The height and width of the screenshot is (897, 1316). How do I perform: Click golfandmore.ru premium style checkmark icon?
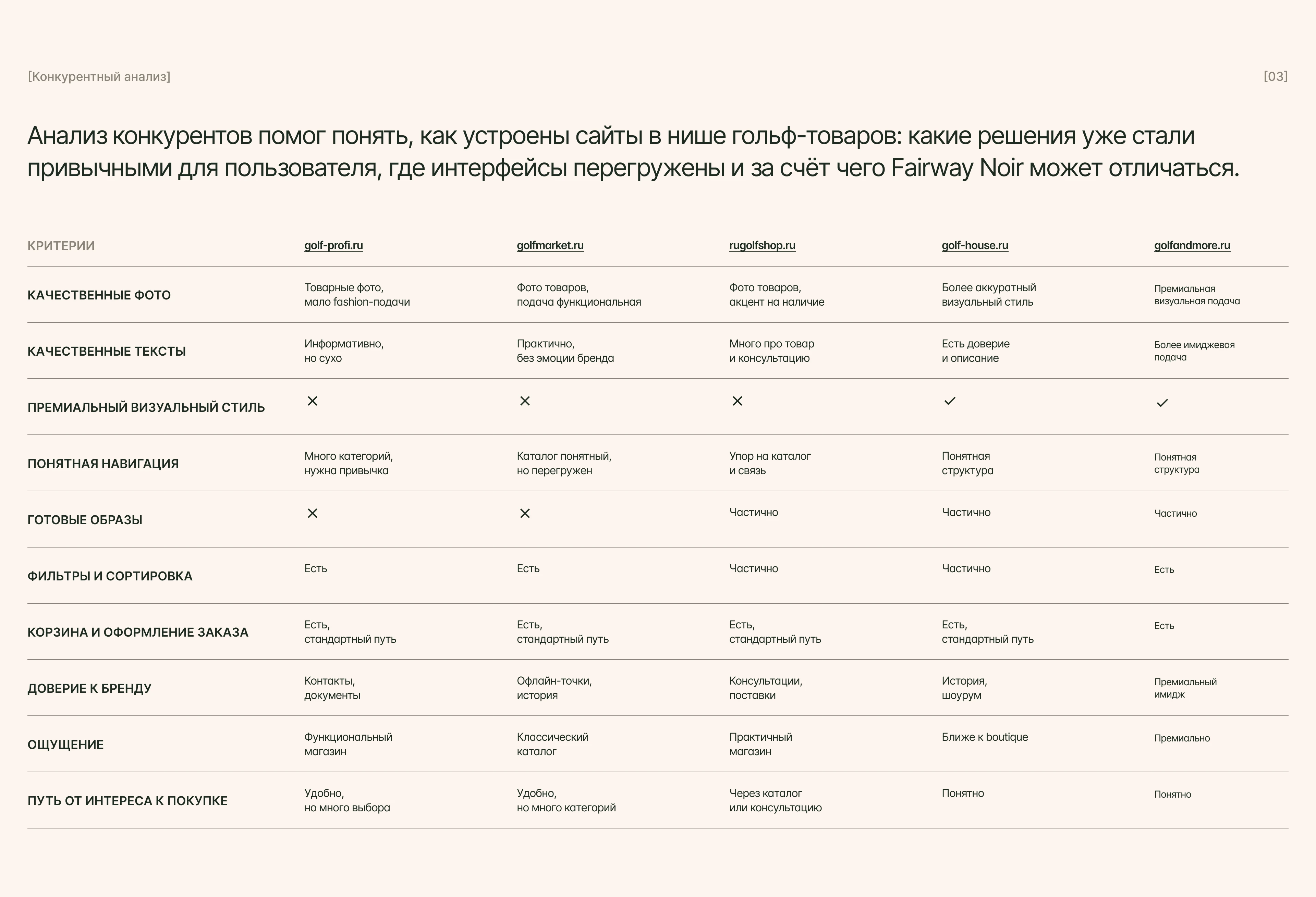pos(1162,403)
